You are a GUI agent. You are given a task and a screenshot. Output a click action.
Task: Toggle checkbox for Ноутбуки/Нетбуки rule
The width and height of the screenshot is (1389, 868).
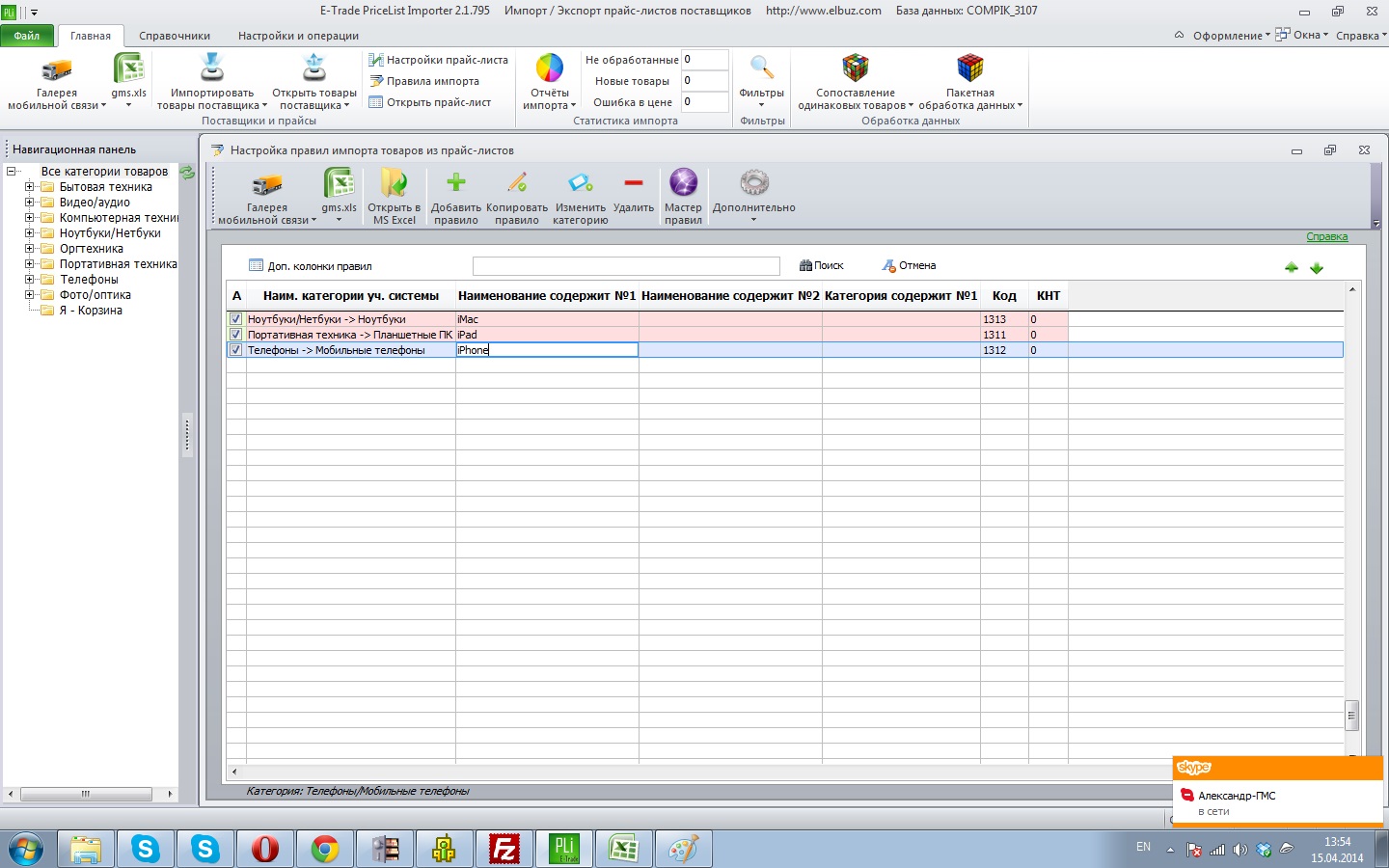[235, 319]
